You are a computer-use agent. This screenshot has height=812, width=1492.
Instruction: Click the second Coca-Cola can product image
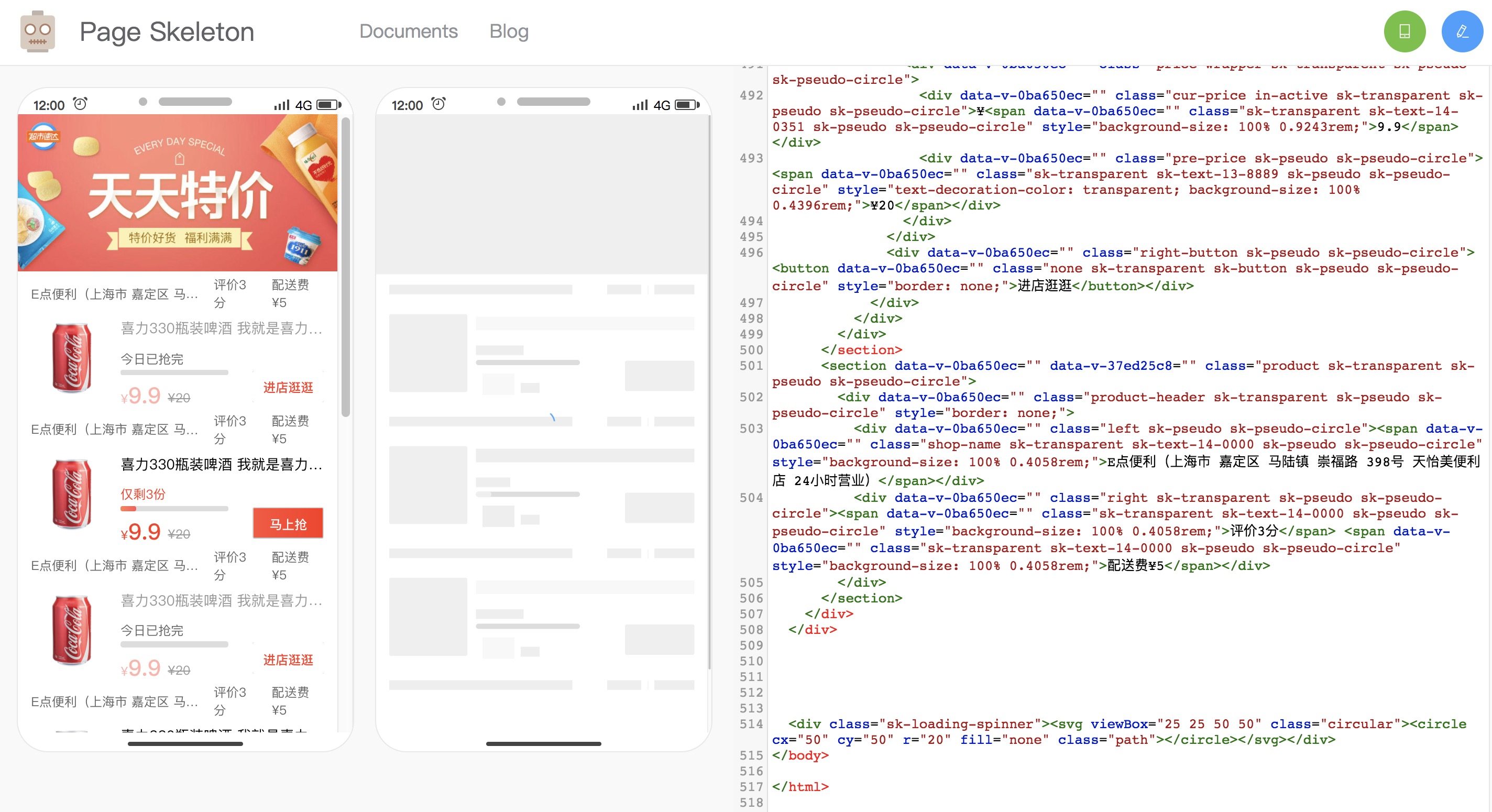[71, 494]
